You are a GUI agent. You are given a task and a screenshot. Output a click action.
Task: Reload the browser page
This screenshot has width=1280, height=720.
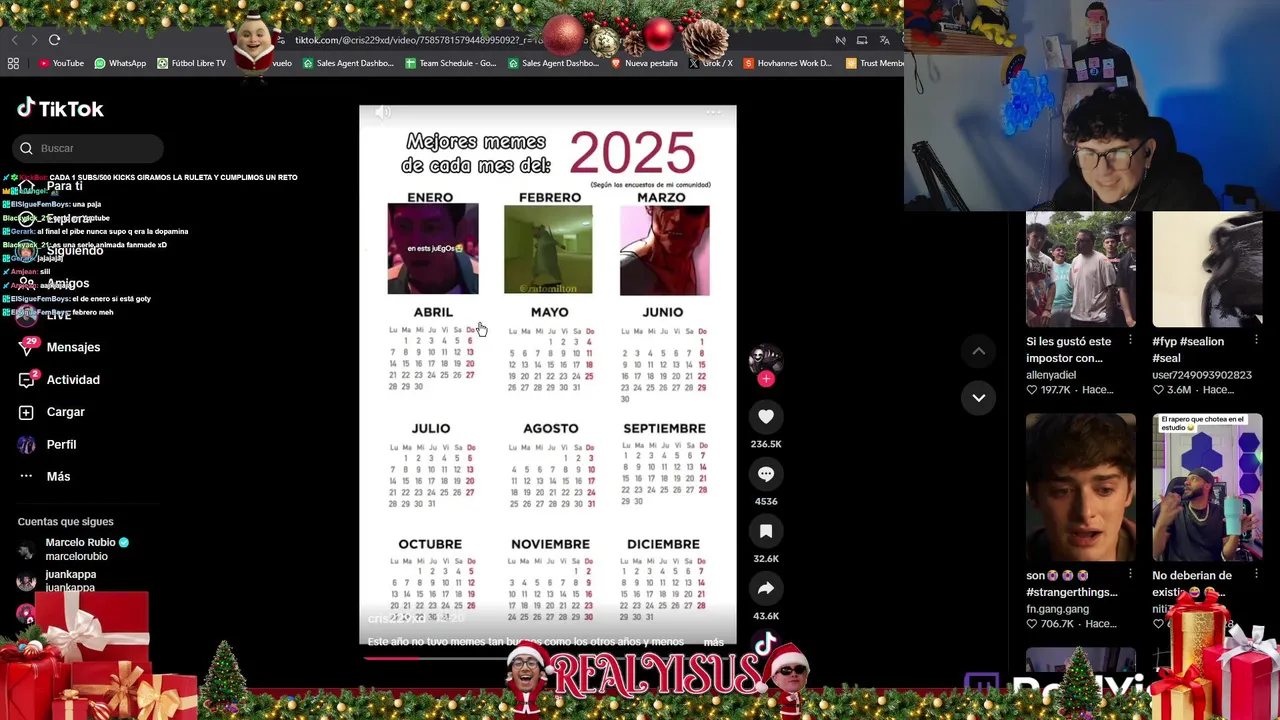click(54, 40)
